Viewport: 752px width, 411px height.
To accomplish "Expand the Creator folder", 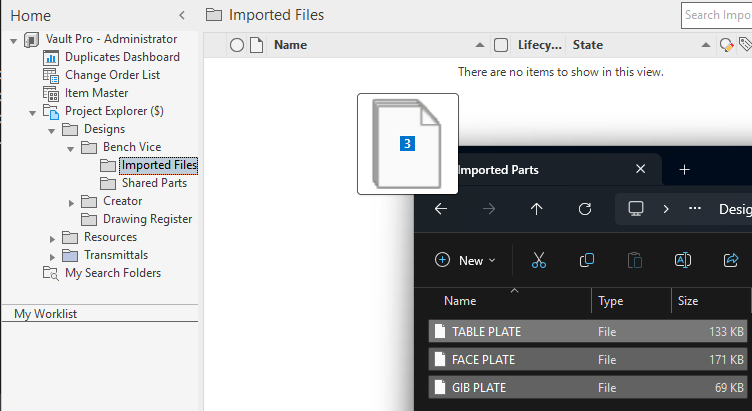I will click(71, 203).
